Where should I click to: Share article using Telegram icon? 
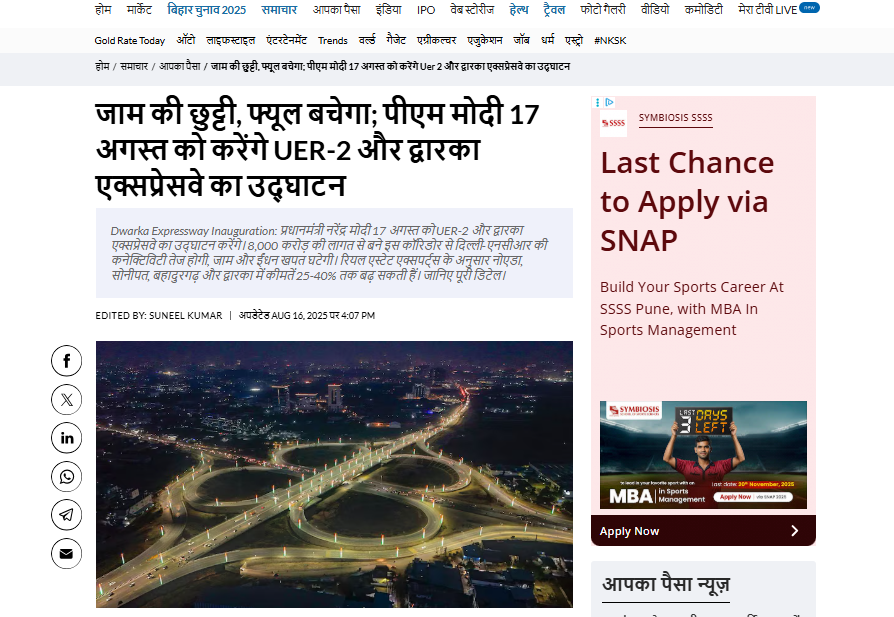66,515
